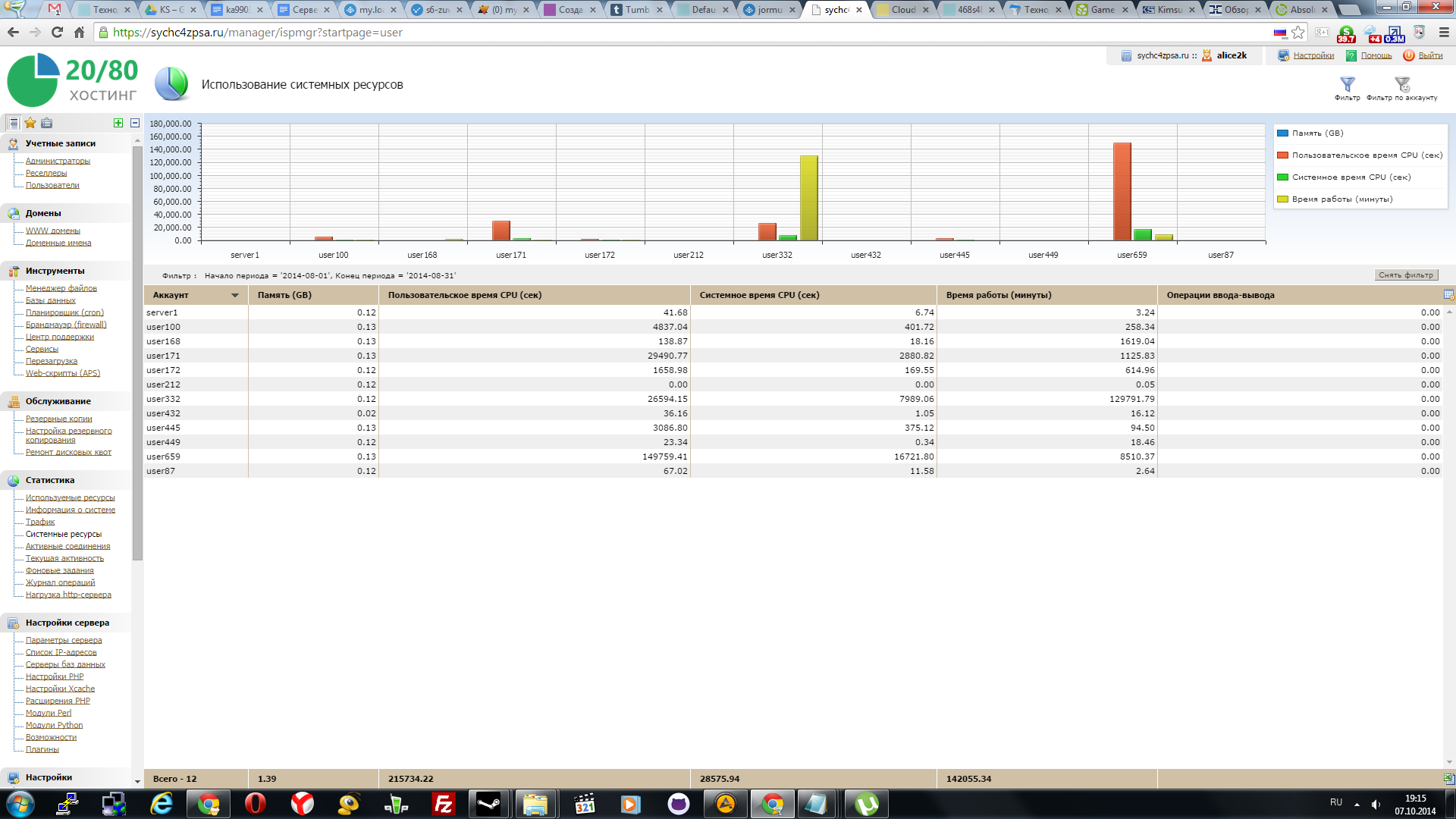1456x819 pixels.
Task: Select Трафик under Статистика menu
Action: [x=40, y=522]
